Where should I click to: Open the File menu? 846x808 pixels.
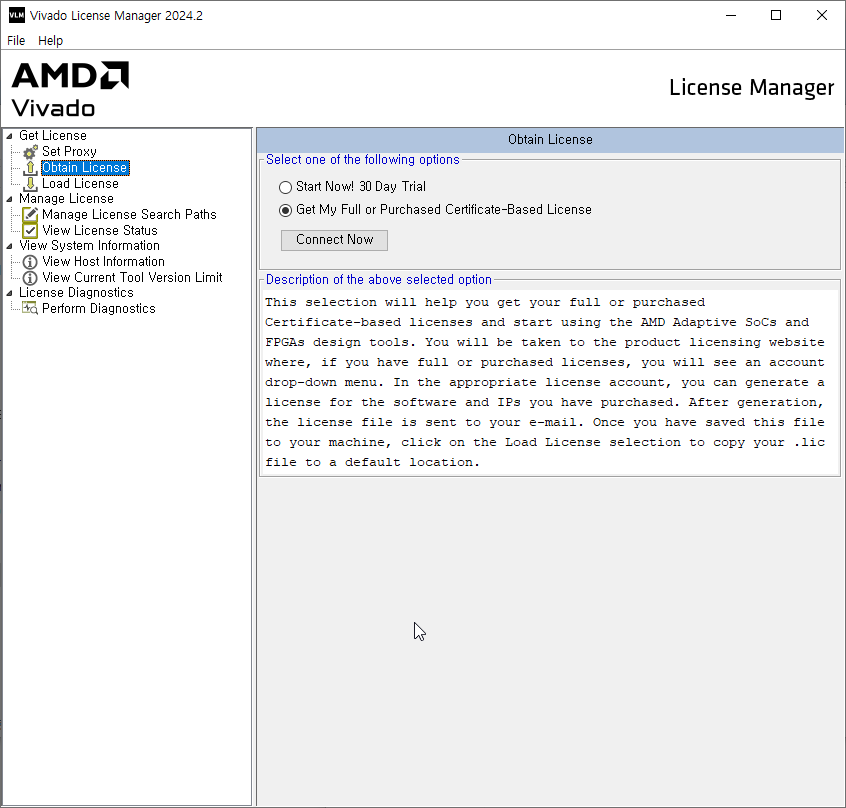(x=16, y=40)
